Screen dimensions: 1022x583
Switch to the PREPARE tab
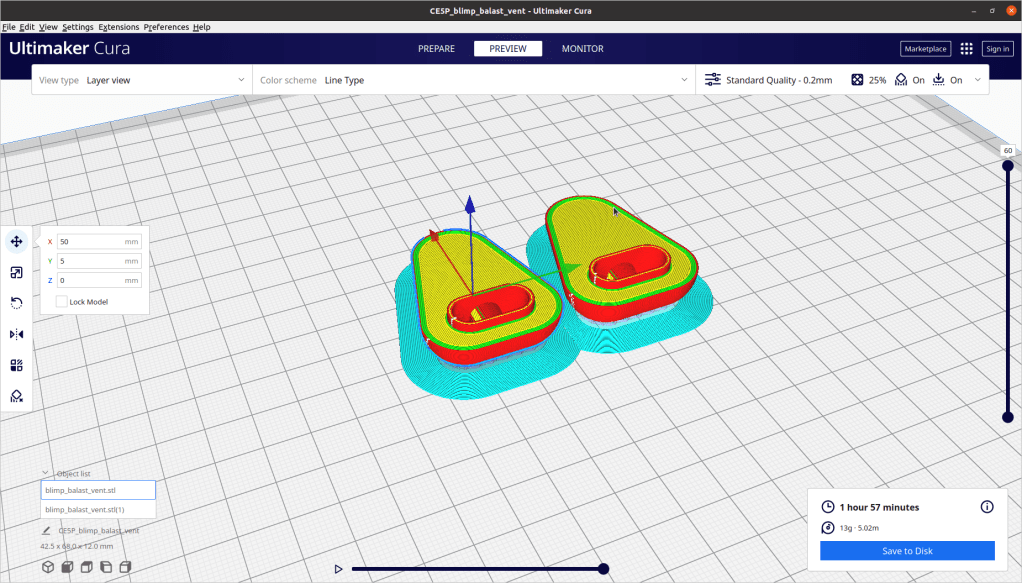coord(436,48)
